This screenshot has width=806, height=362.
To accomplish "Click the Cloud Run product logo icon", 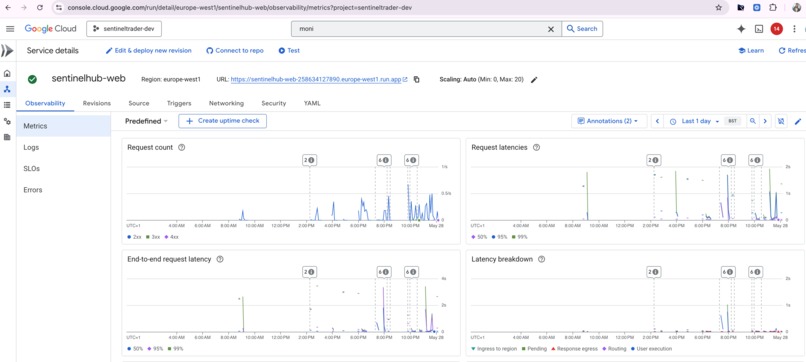I will [7, 50].
